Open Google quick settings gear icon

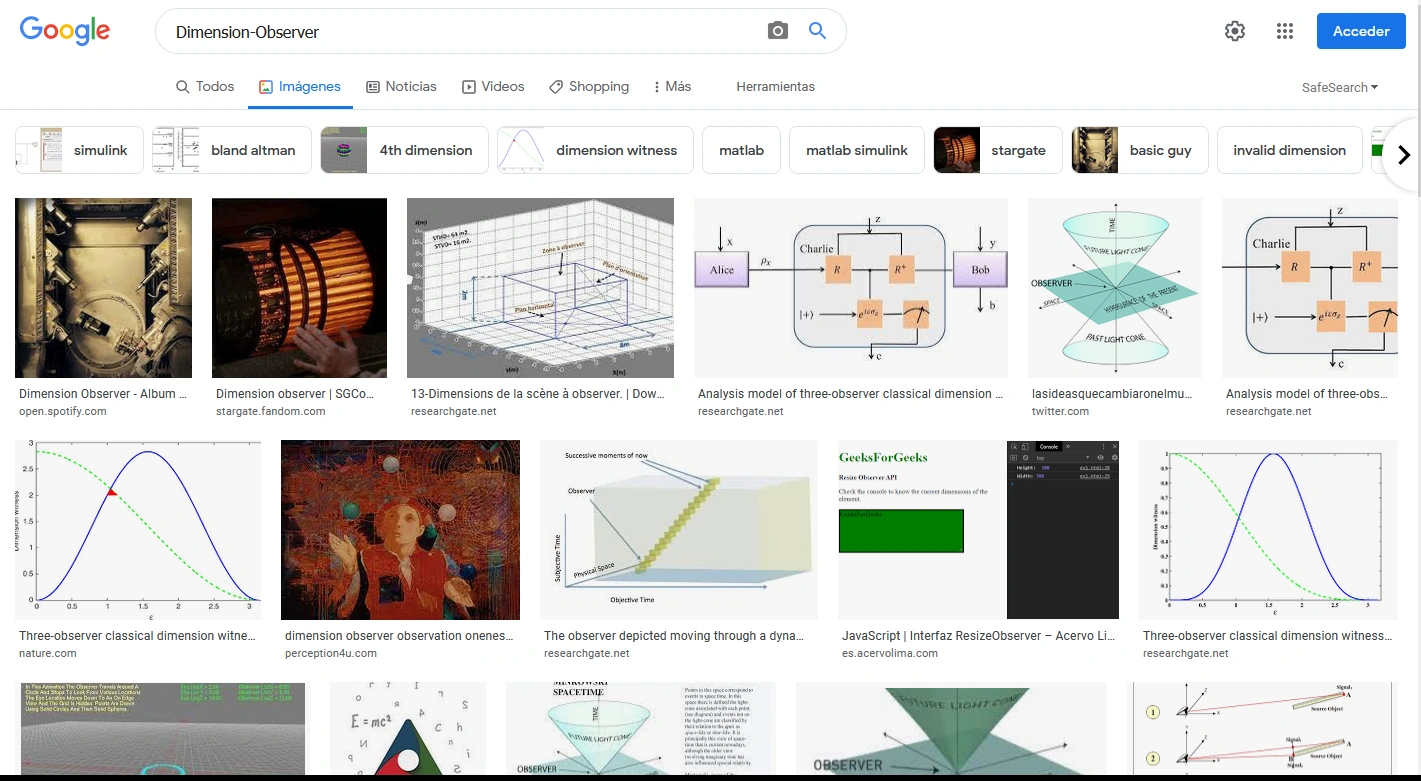pyautogui.click(x=1234, y=31)
